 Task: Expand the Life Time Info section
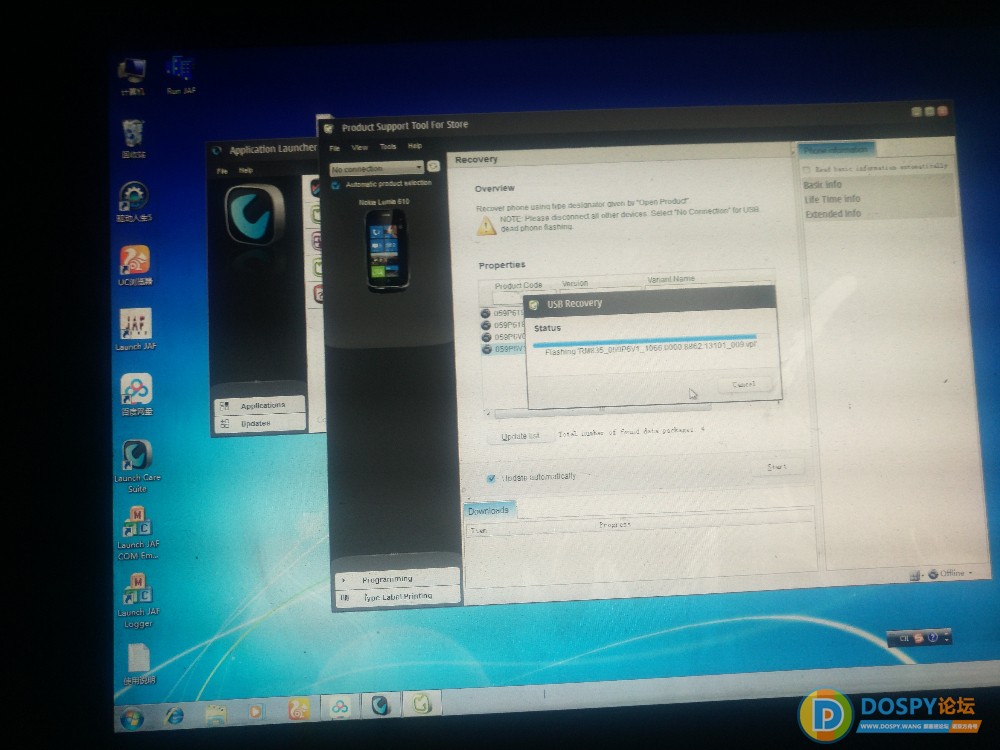coord(832,199)
